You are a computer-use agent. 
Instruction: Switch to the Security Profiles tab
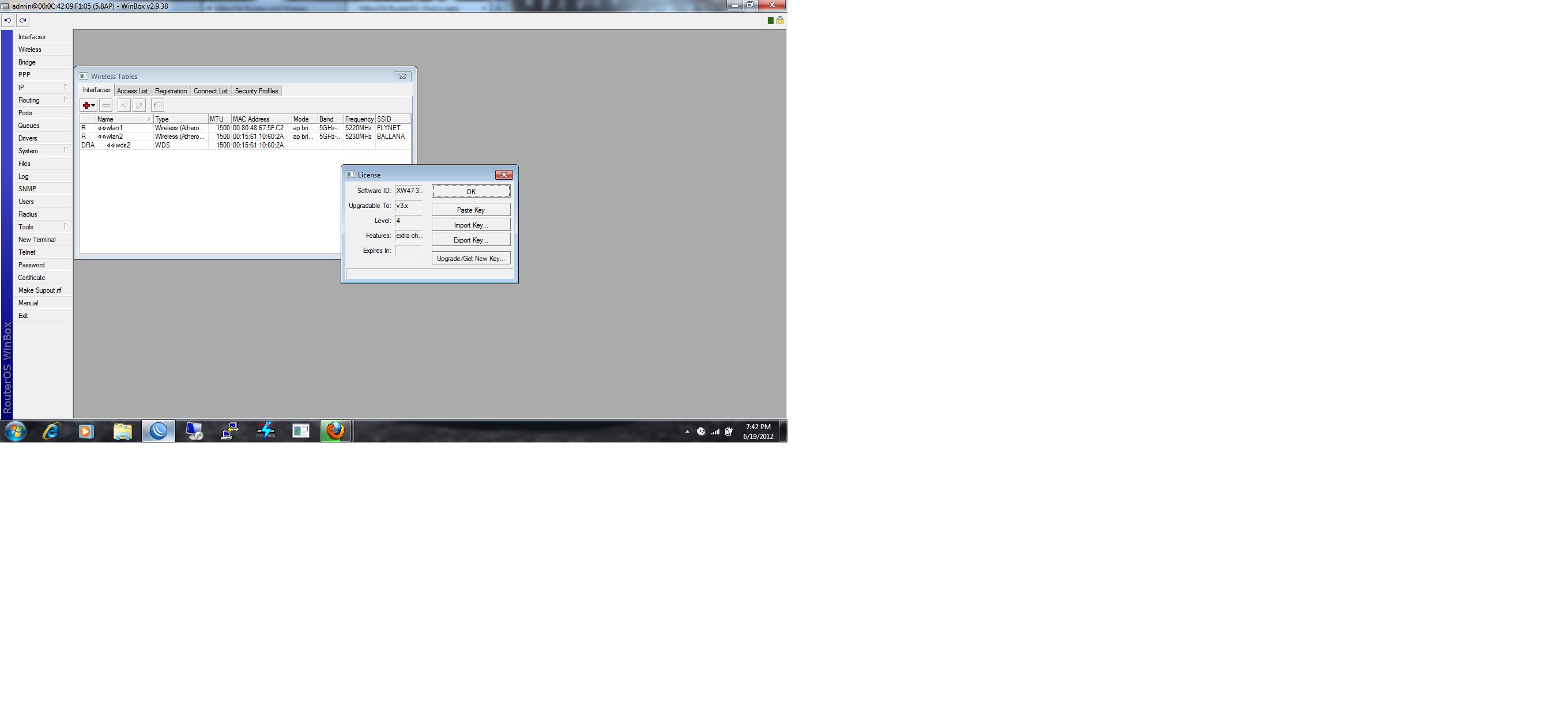point(257,91)
